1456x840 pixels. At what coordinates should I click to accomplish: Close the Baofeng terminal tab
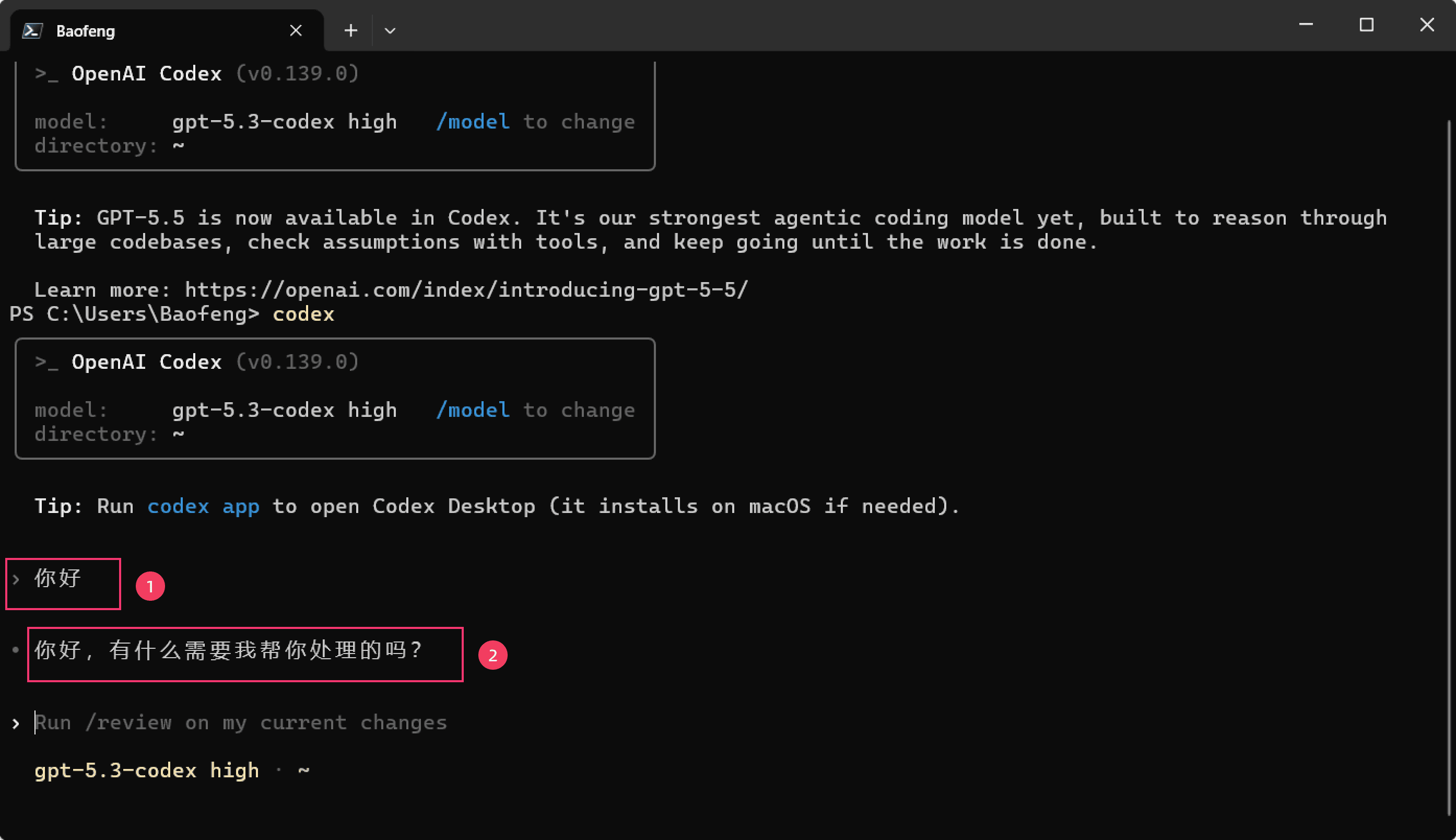point(296,31)
